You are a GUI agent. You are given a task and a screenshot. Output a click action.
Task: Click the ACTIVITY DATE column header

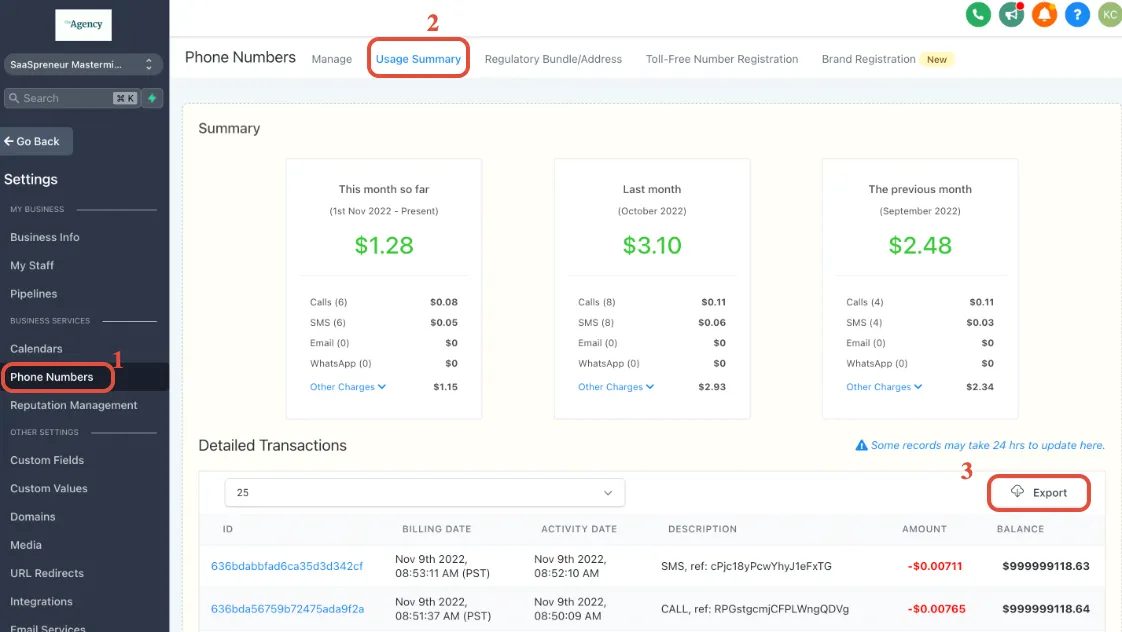click(x=579, y=529)
